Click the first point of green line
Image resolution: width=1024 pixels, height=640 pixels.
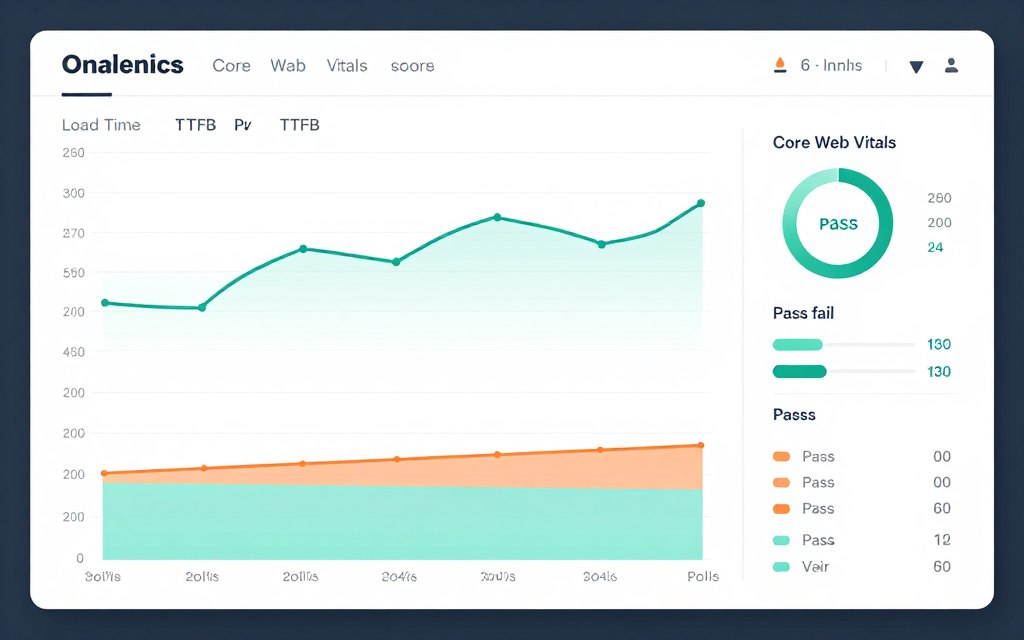coord(105,303)
